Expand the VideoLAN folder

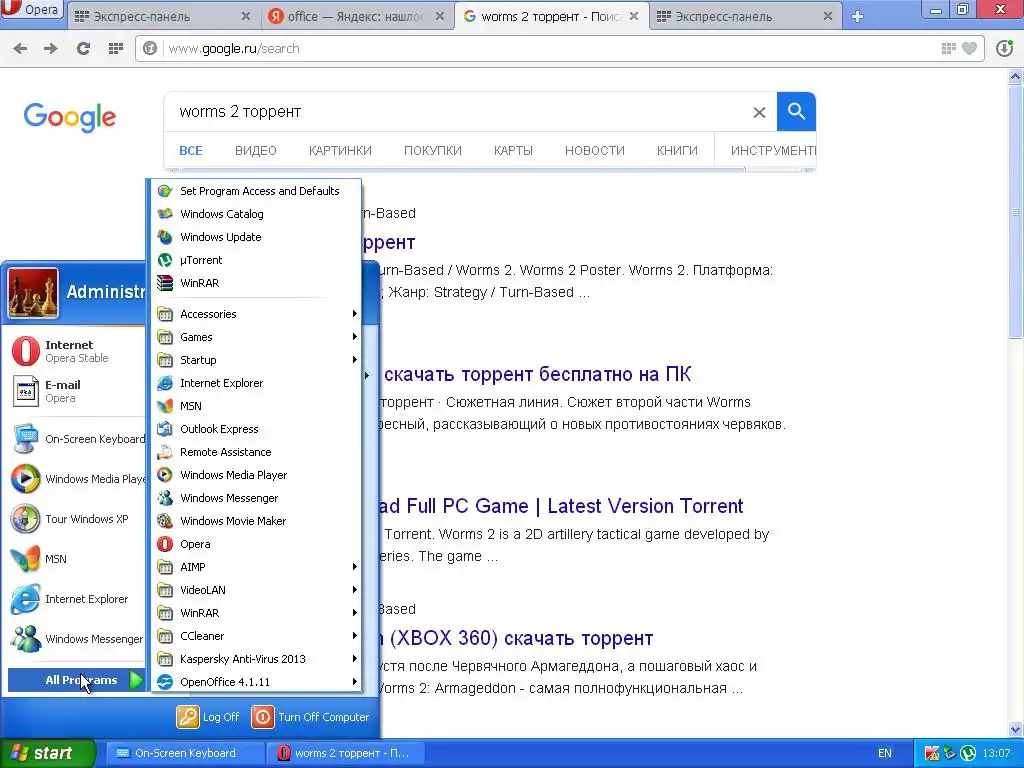pos(257,590)
